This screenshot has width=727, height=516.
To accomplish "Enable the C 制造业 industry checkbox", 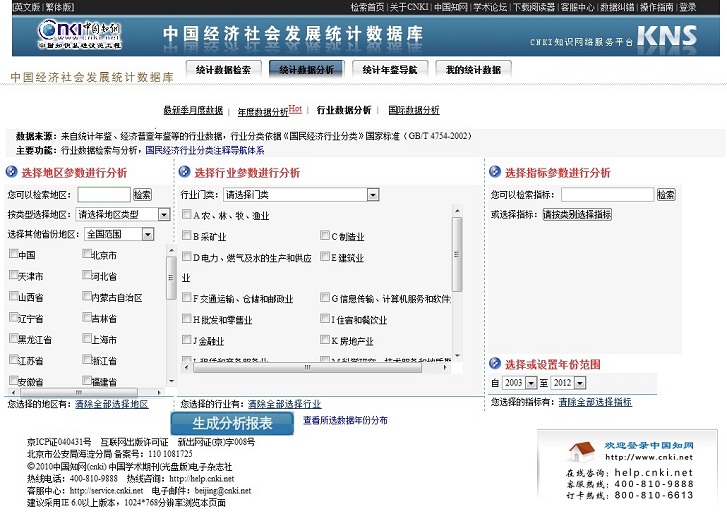I will 325,236.
